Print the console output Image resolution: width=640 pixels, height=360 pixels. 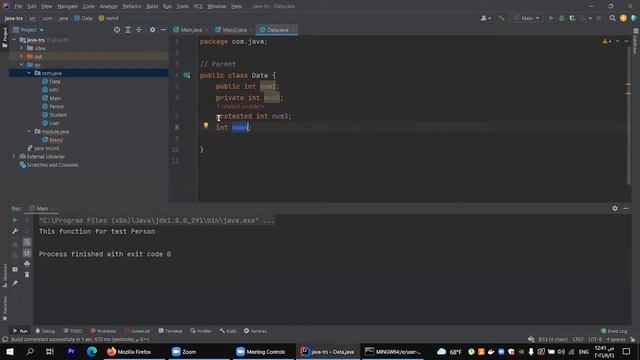(x=27, y=264)
